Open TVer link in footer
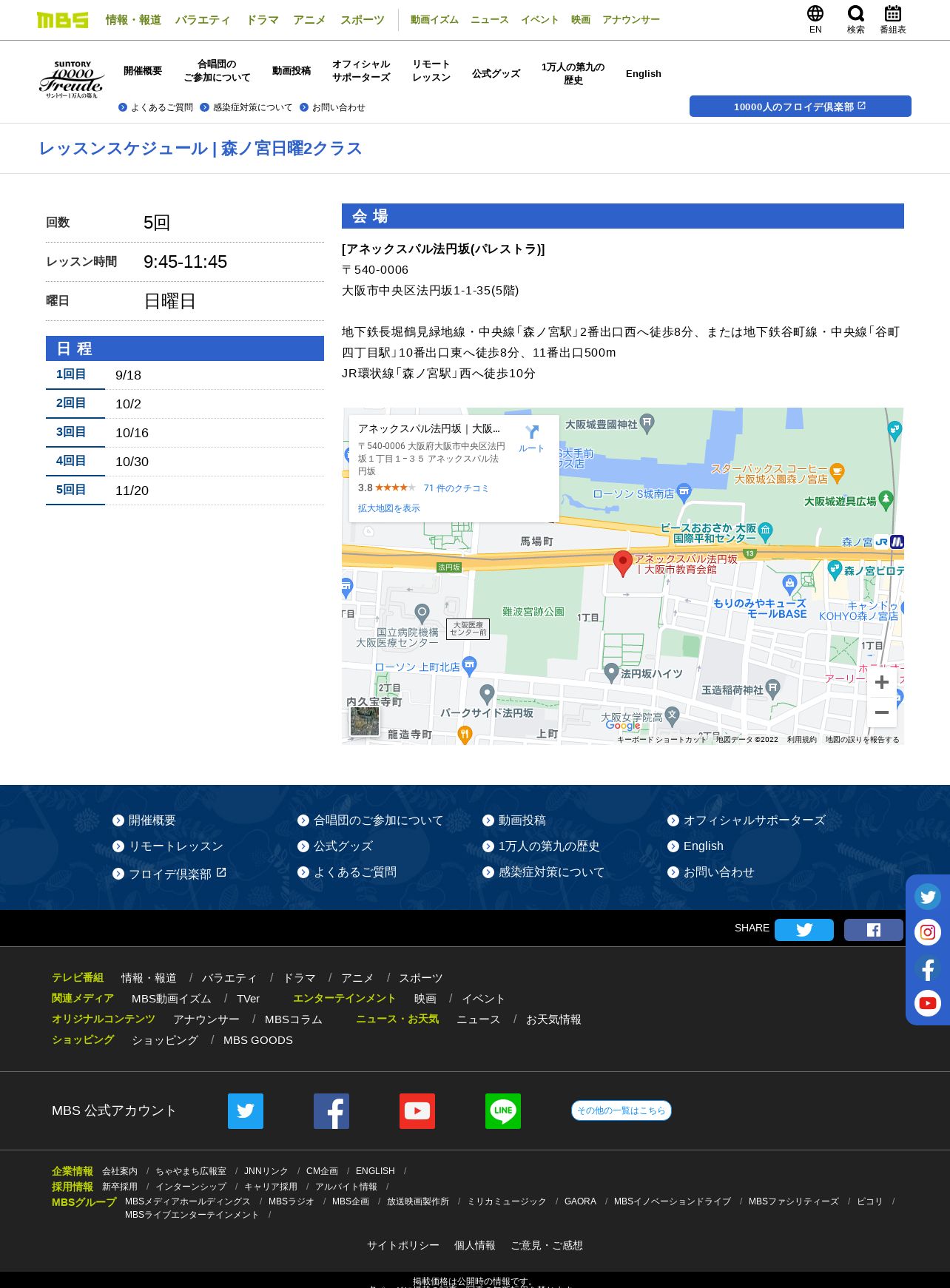 click(x=248, y=999)
